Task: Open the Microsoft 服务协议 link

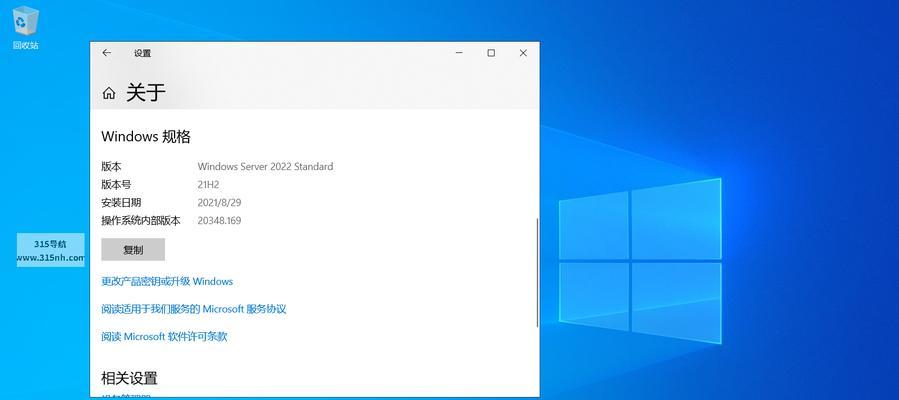Action: point(194,309)
